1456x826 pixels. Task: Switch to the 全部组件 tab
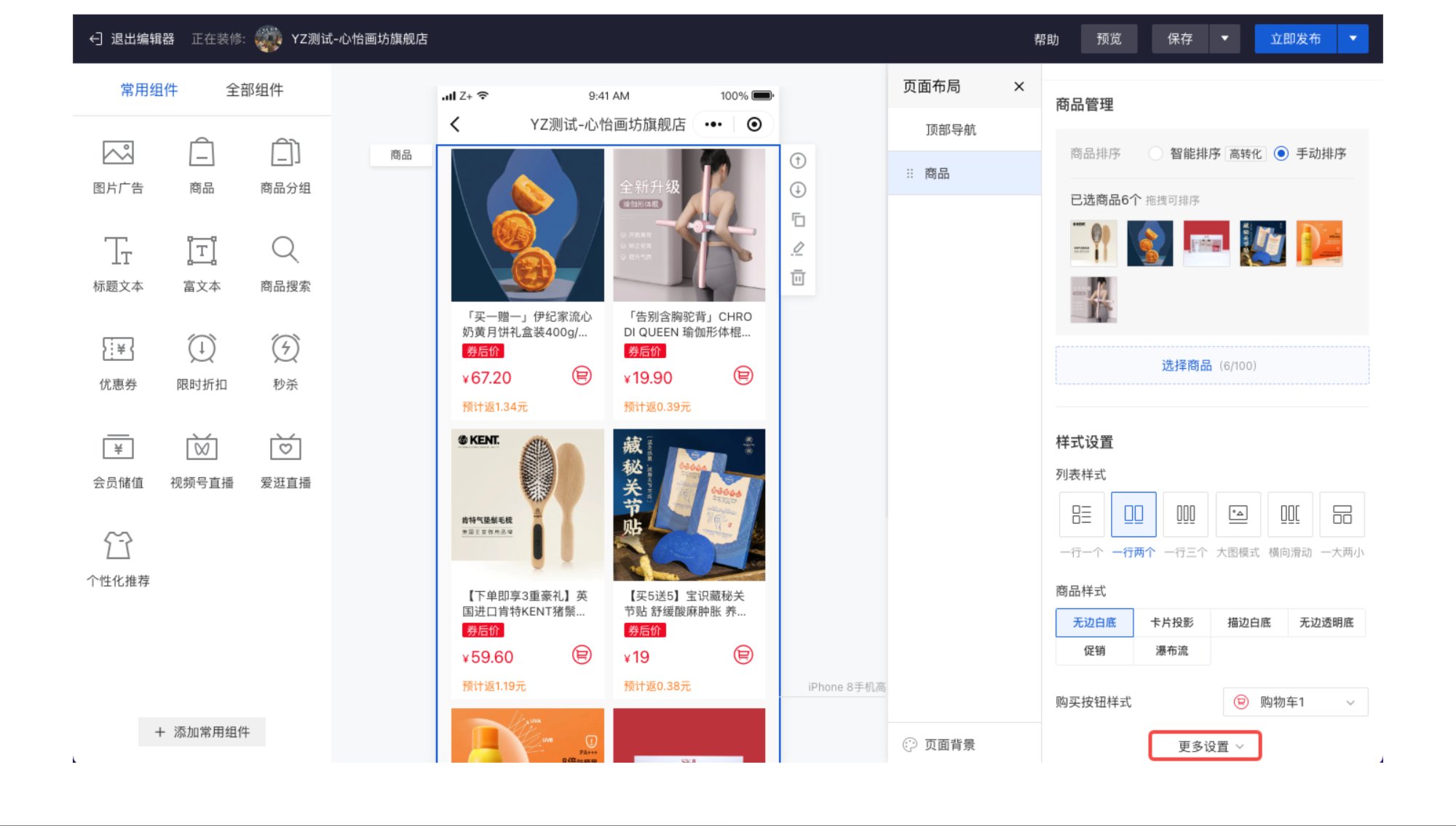click(x=254, y=90)
